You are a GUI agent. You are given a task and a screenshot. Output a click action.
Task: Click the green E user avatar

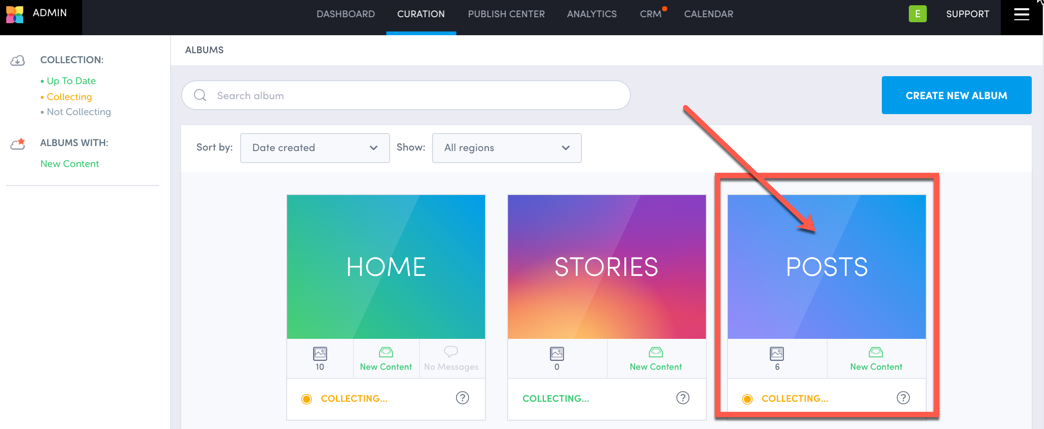click(x=917, y=14)
